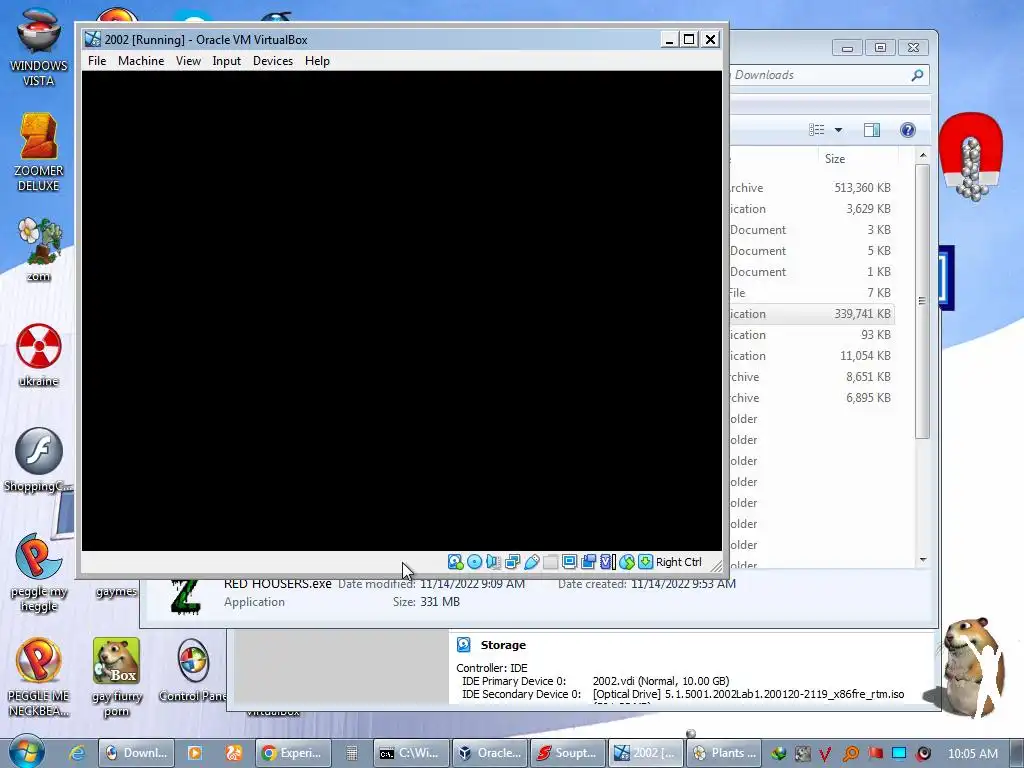Select the row with size 11,054 KB
This screenshot has width=1024, height=768.
coord(811,355)
